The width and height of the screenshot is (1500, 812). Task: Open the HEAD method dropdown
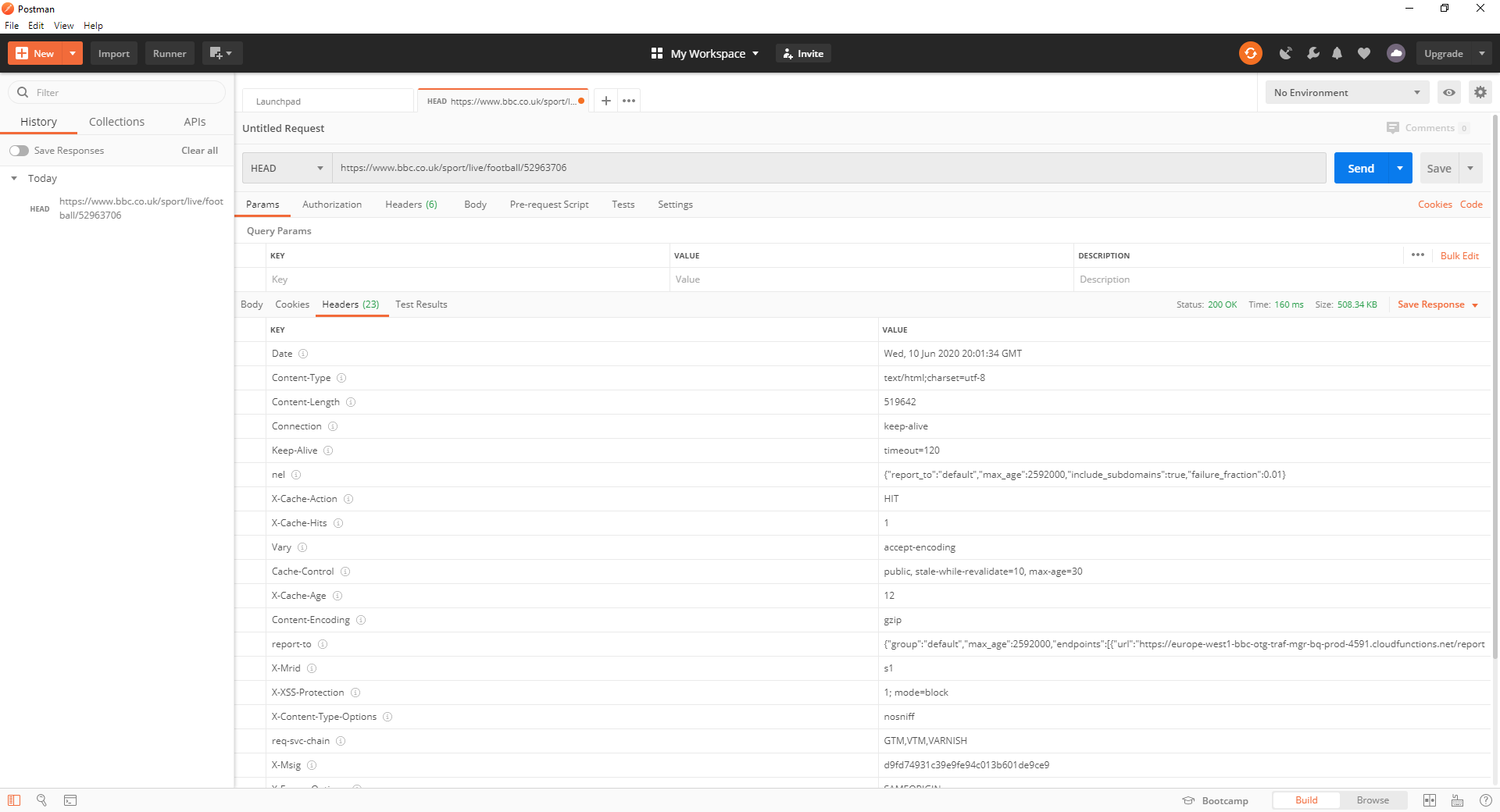pyautogui.click(x=287, y=168)
